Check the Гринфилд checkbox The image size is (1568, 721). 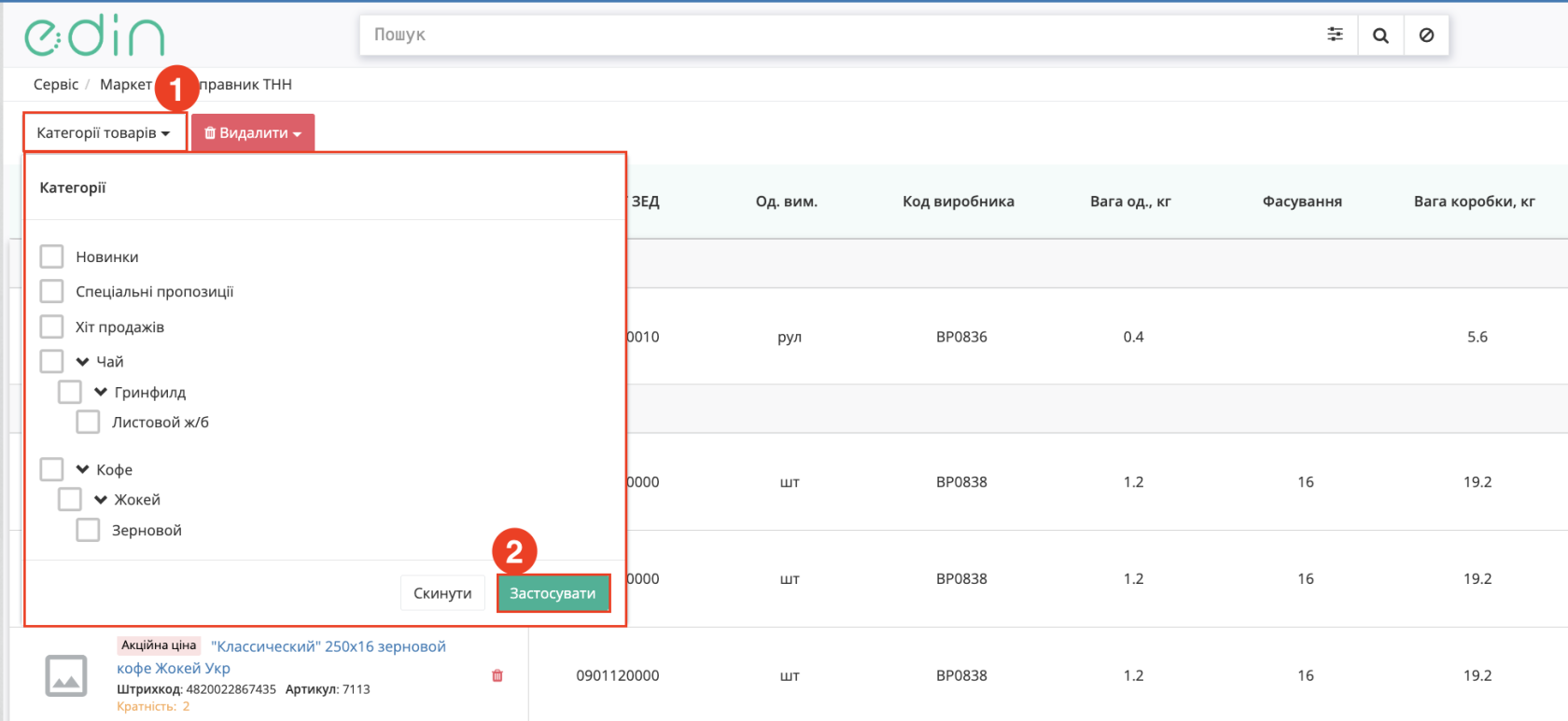pos(70,392)
